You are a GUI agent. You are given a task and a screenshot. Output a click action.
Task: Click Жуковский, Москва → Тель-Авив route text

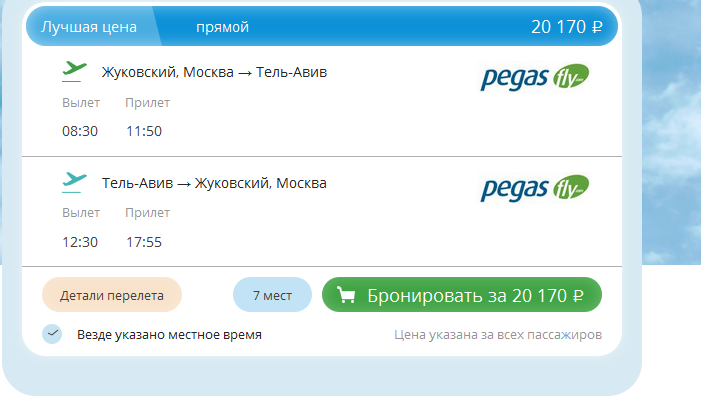(214, 72)
